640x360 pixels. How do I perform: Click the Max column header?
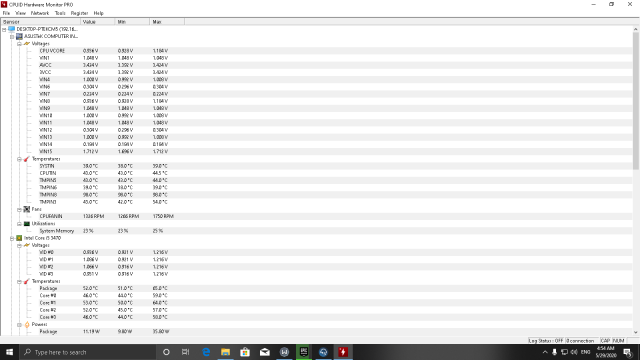point(167,22)
